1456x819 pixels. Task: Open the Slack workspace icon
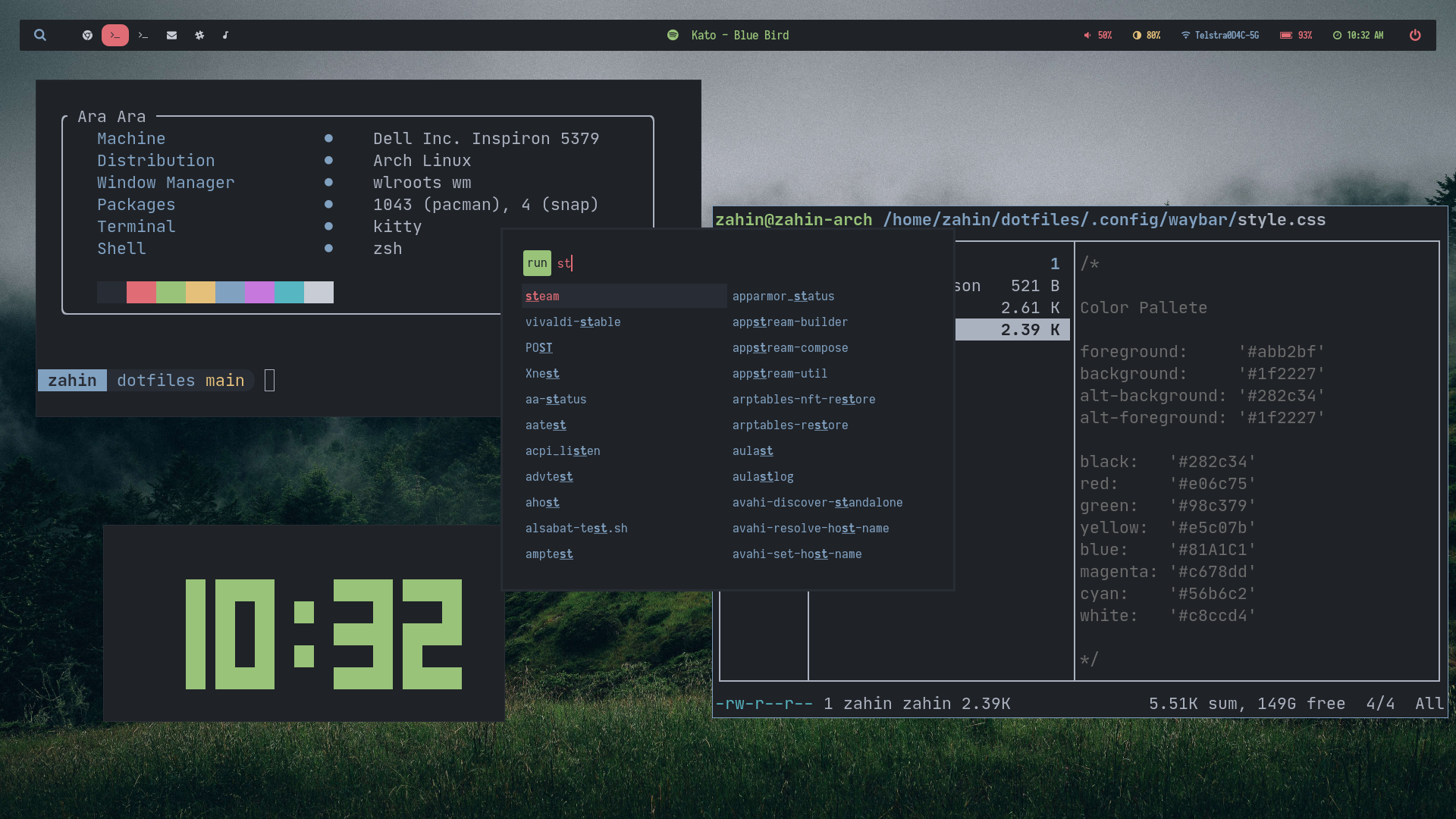199,35
